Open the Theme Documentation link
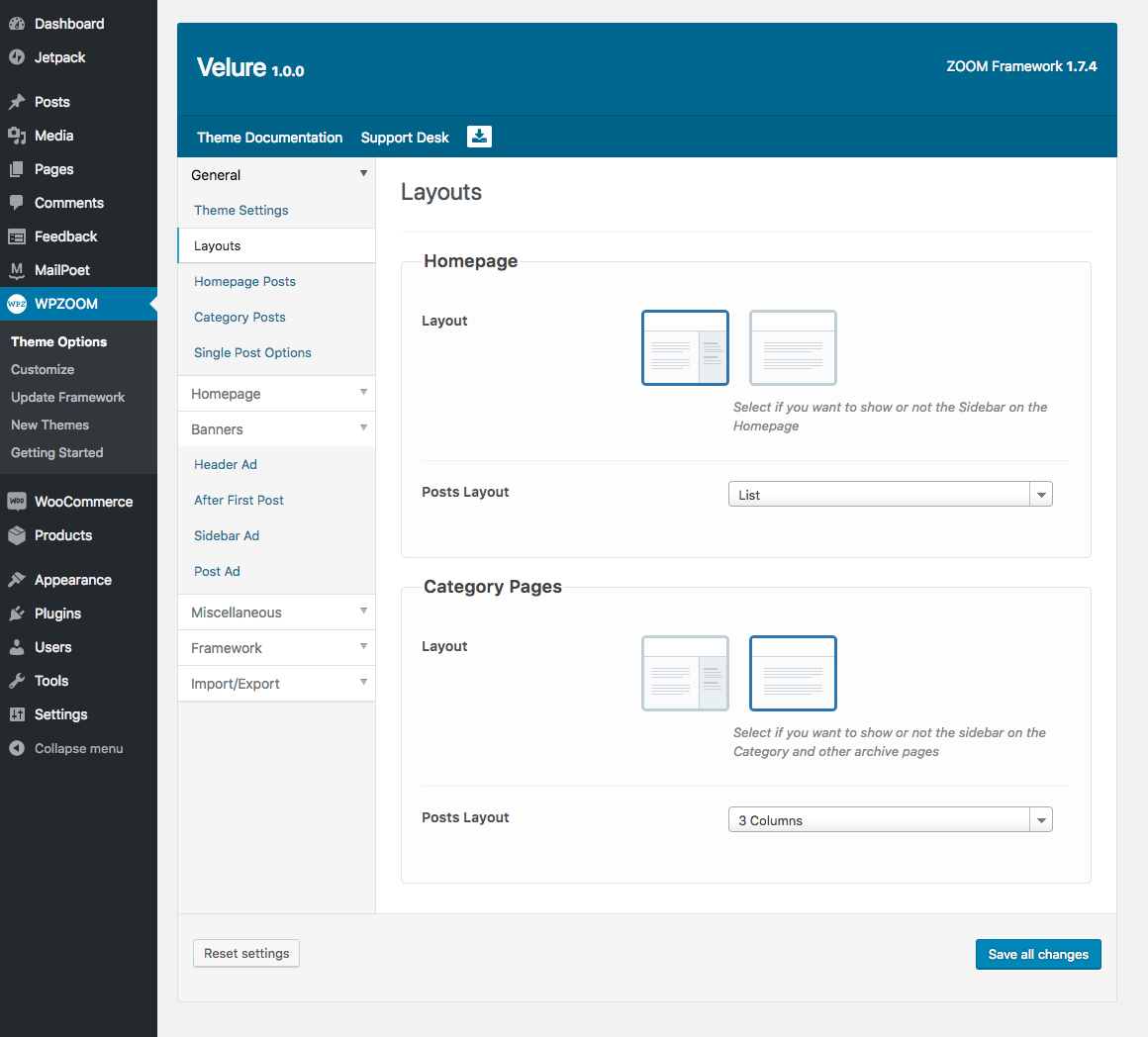Image resolution: width=1148 pixels, height=1037 pixels. [269, 138]
